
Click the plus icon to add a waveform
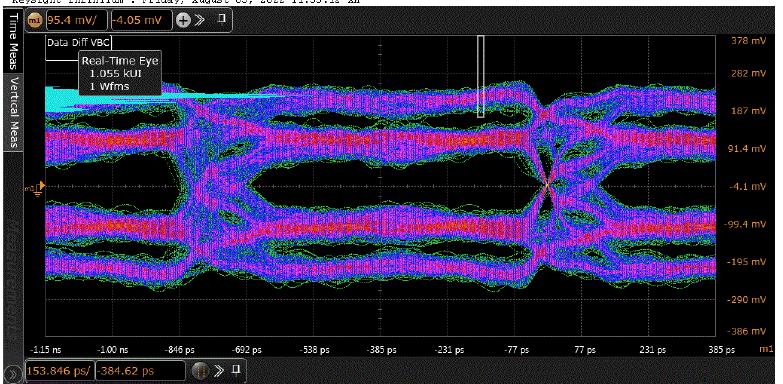[183, 20]
